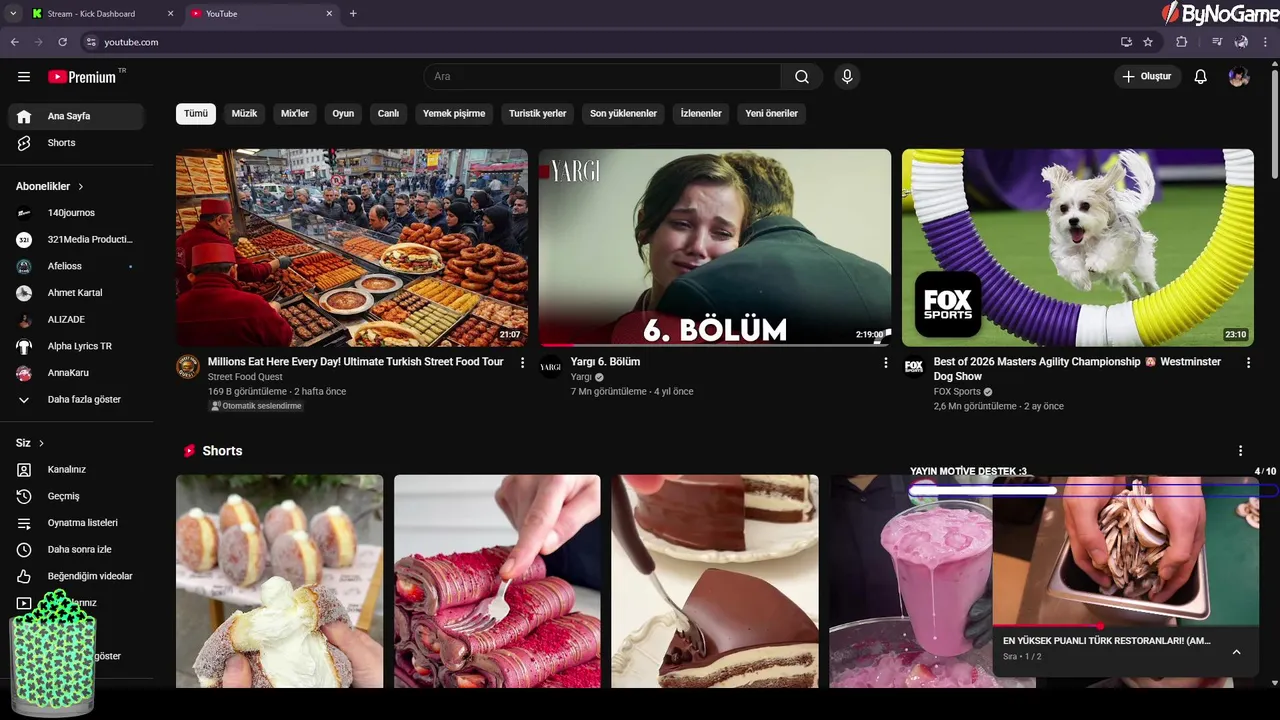Open the Turkish street food video thumbnail
Screen dimensions: 1280x720
click(x=352, y=248)
